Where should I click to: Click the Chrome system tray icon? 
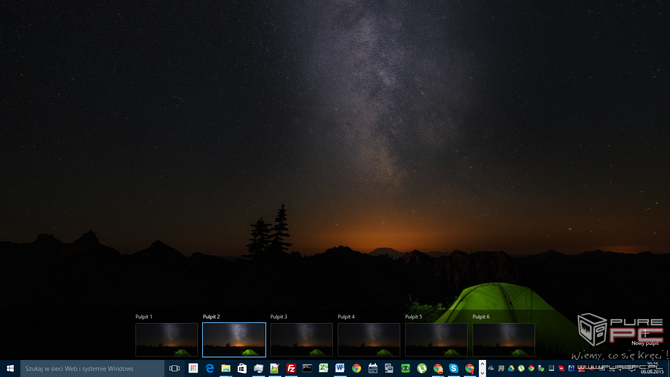coord(531,368)
